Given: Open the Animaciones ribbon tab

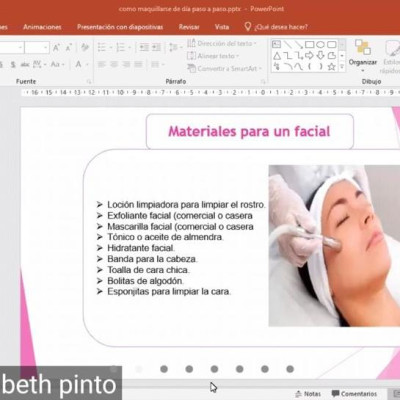Looking at the screenshot, I should pyautogui.click(x=42, y=27).
